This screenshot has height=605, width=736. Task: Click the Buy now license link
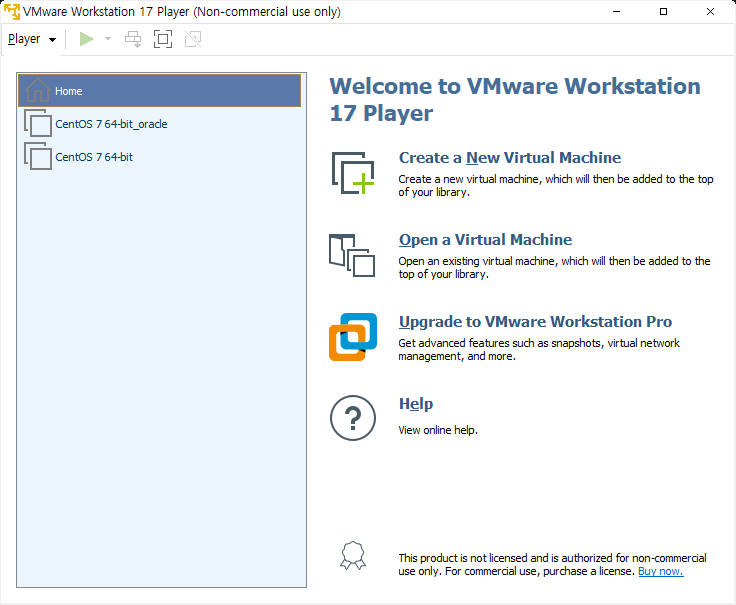click(660, 571)
